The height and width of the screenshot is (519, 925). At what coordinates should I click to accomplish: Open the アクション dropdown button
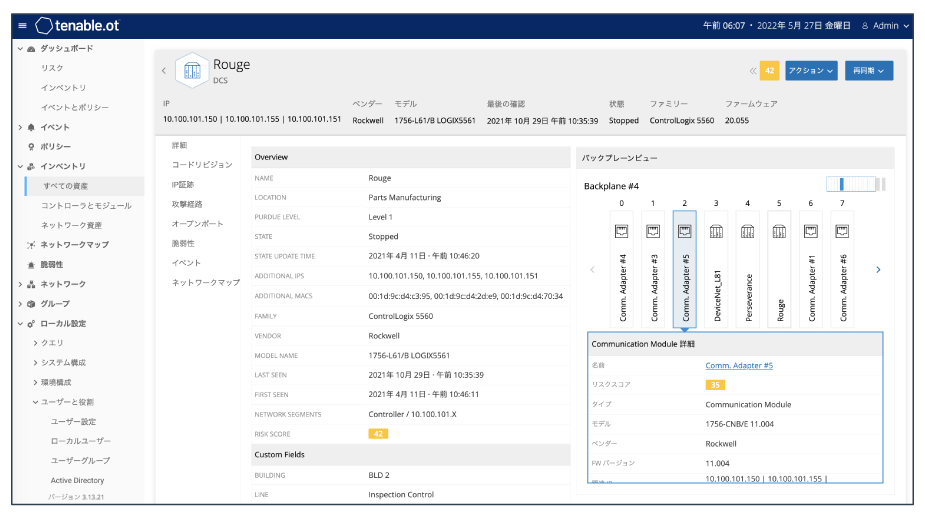(x=810, y=70)
